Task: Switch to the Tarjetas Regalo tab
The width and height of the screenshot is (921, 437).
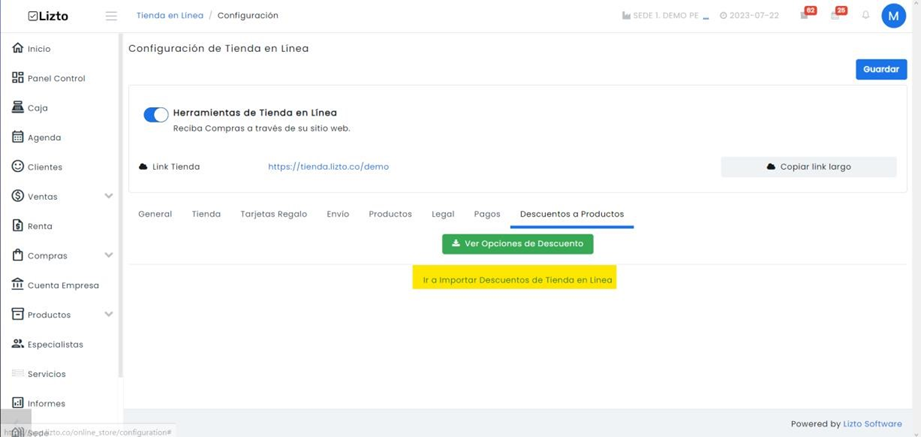Action: 274,214
